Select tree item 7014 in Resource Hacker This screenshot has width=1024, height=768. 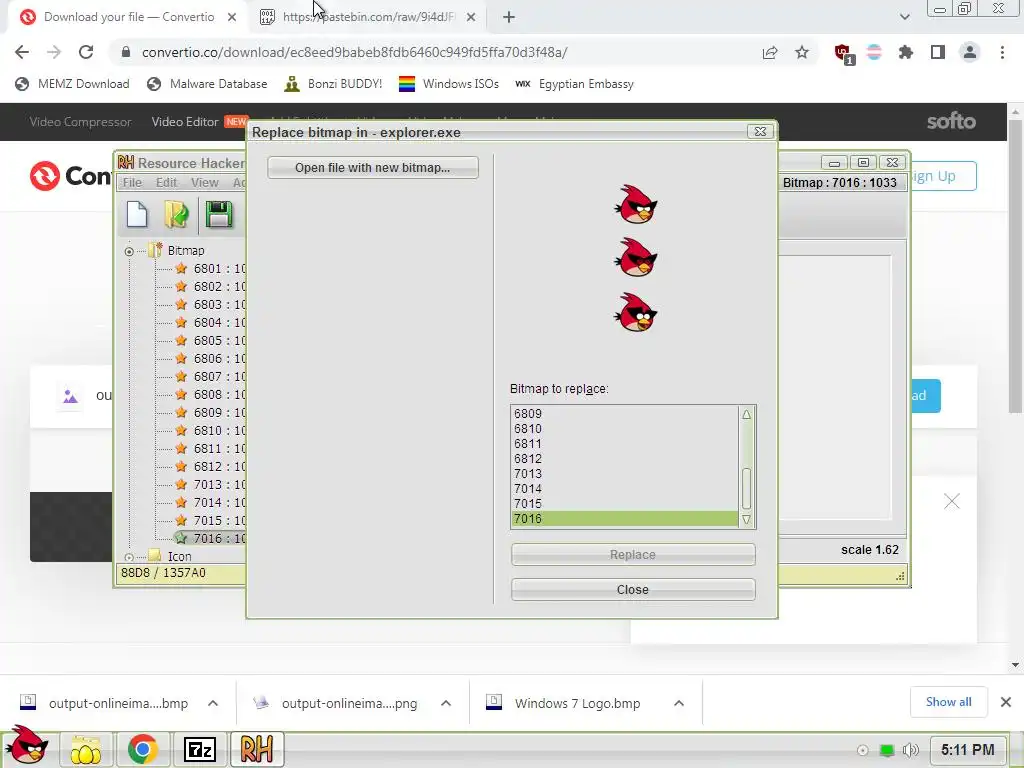pos(219,503)
